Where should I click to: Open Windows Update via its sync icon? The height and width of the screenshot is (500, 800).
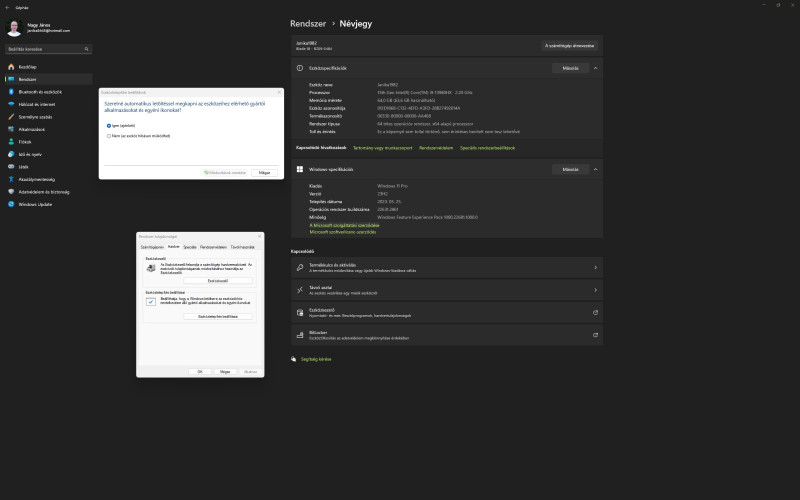11,204
